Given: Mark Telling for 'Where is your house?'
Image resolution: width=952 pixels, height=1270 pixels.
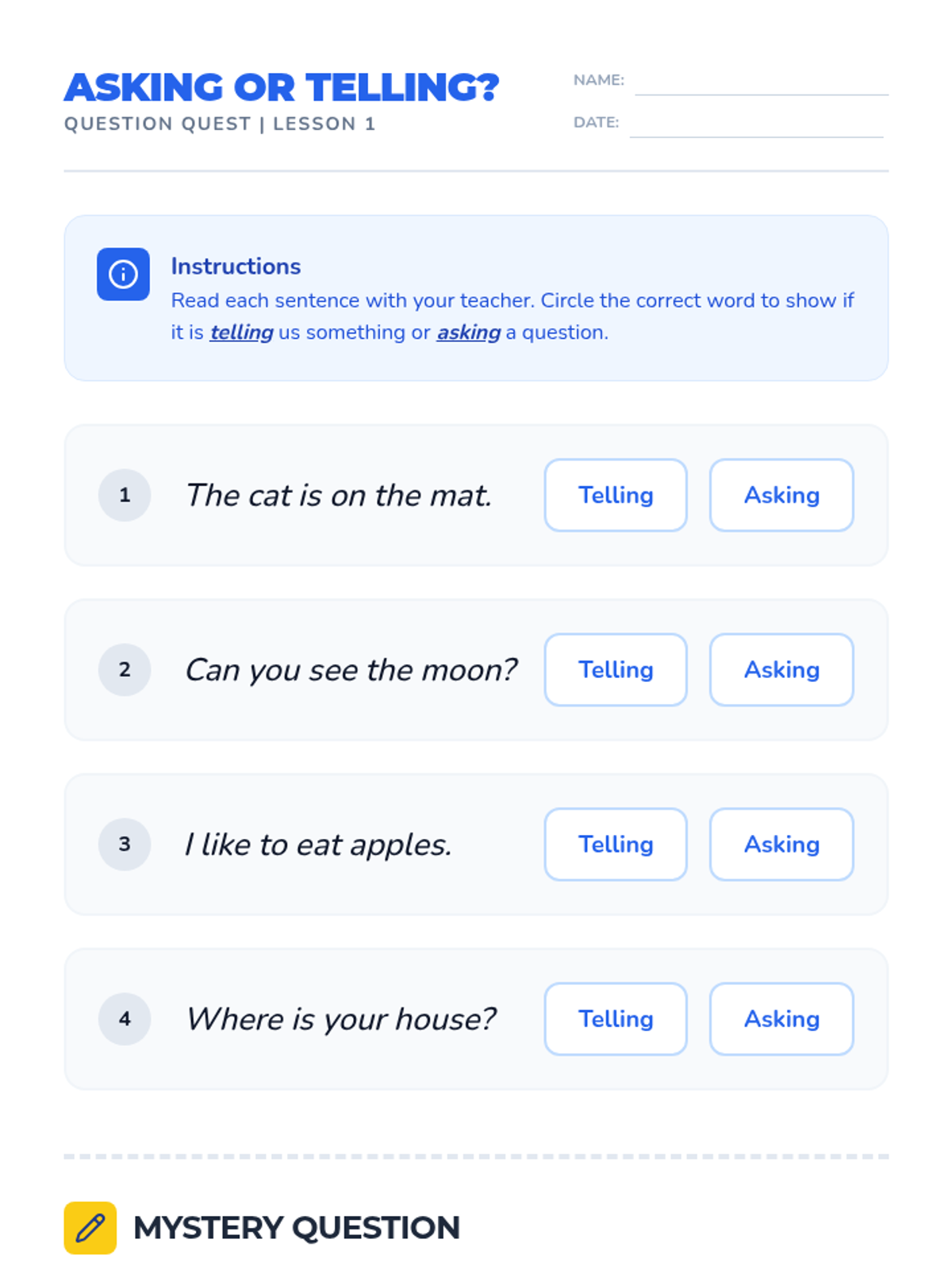Looking at the screenshot, I should [616, 1019].
